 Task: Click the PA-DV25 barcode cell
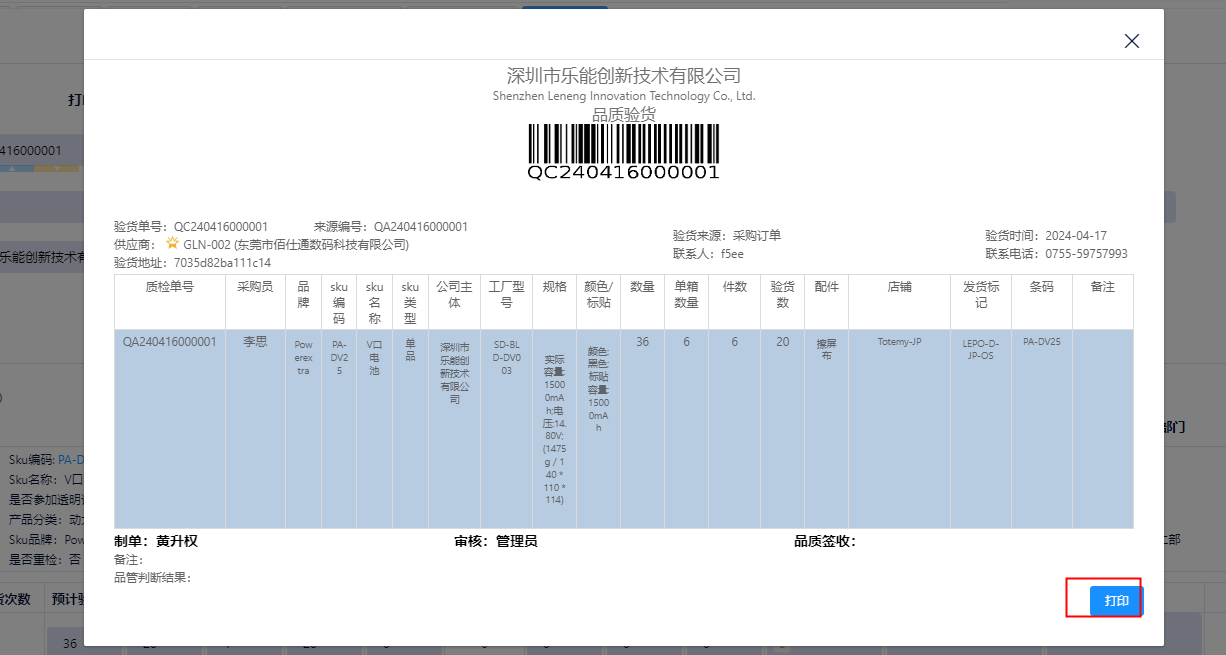tap(1041, 342)
